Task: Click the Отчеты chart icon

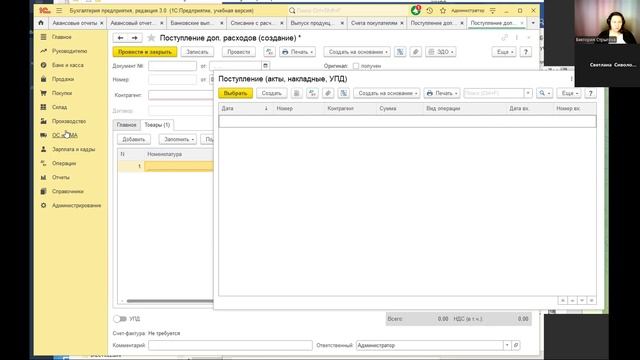Action: coord(44,178)
